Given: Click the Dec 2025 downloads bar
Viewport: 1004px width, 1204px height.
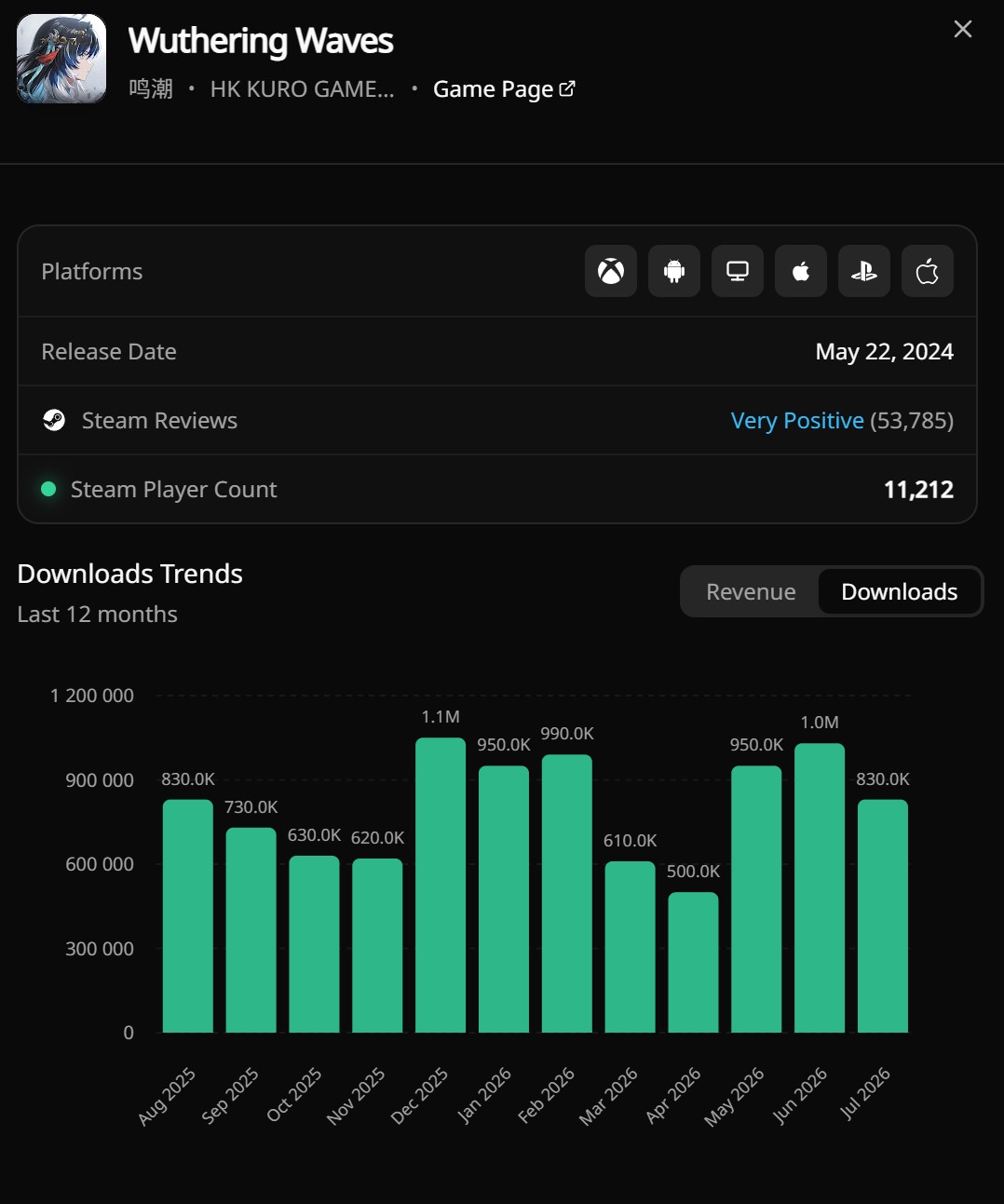Looking at the screenshot, I should [441, 886].
